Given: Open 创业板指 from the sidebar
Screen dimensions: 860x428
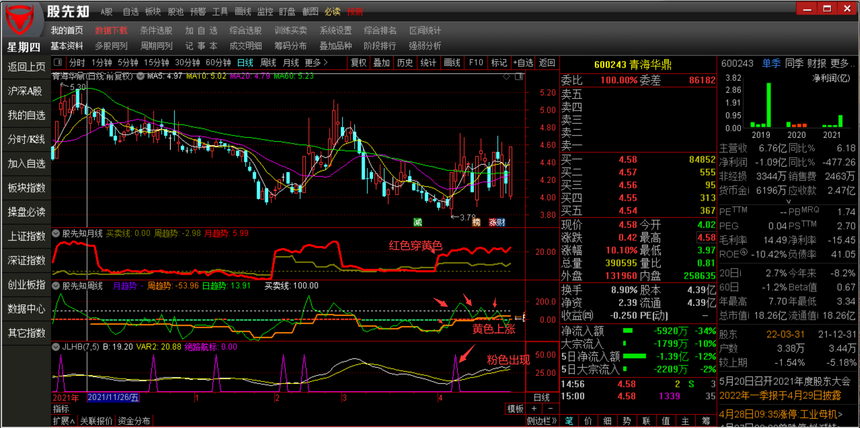Looking at the screenshot, I should coord(26,284).
